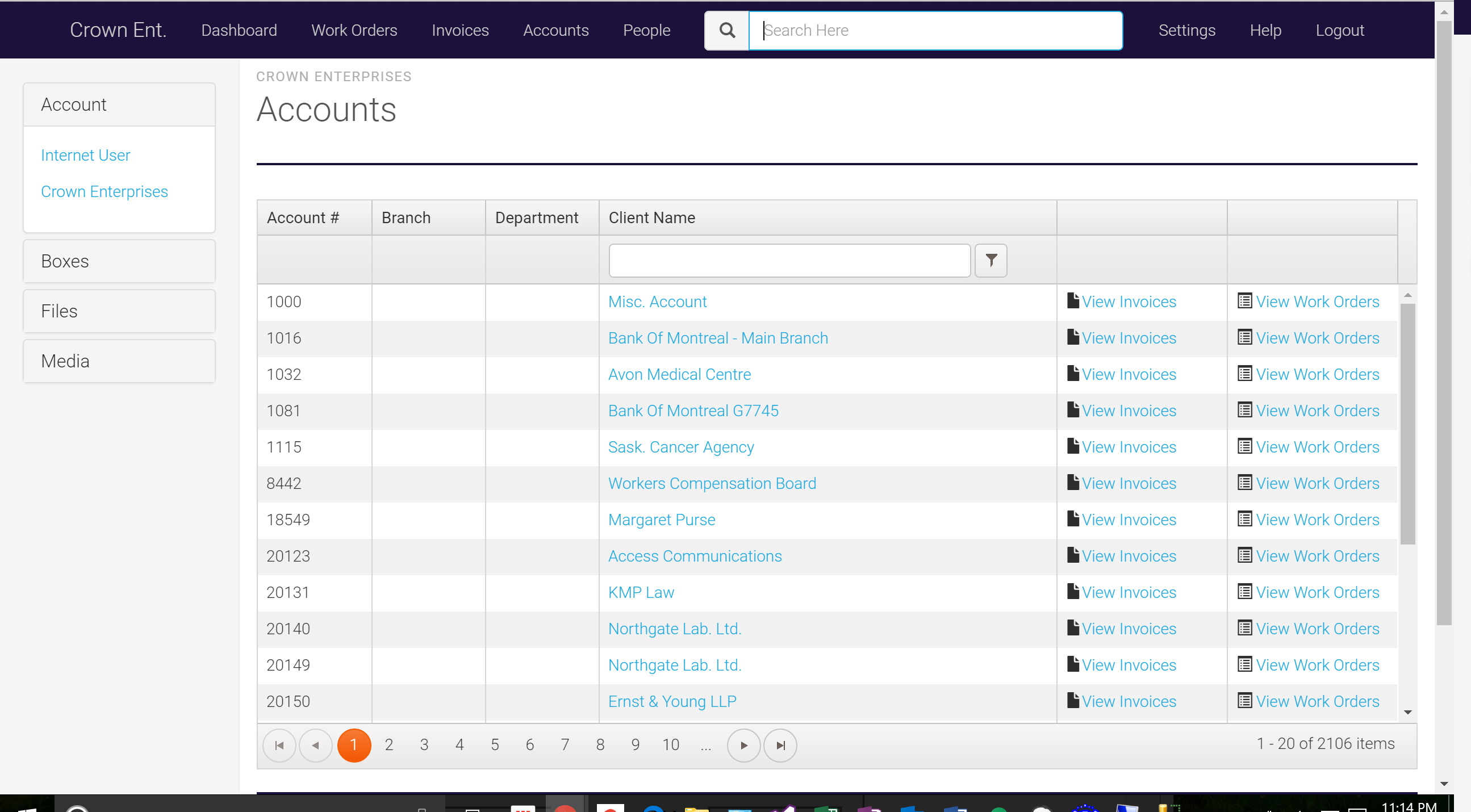Click invoice document icon for Misc. Account

[1073, 301]
